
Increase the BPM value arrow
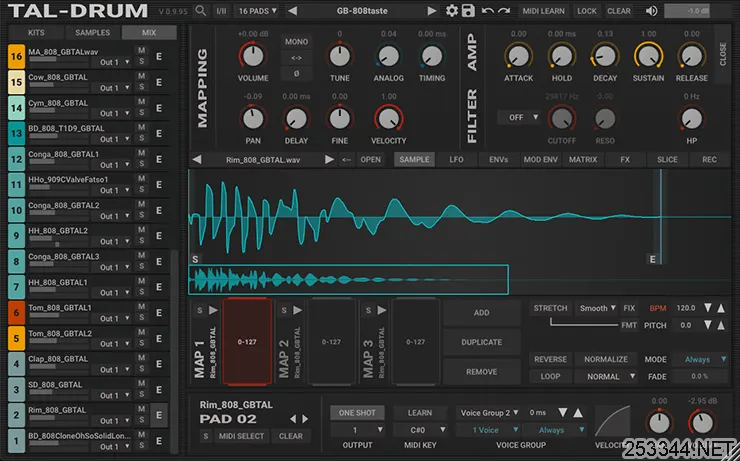click(x=721, y=308)
